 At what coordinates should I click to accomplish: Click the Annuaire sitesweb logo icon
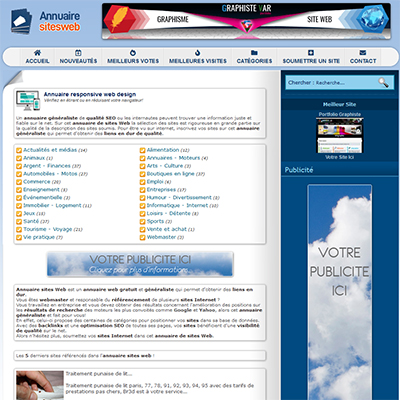tap(22, 21)
